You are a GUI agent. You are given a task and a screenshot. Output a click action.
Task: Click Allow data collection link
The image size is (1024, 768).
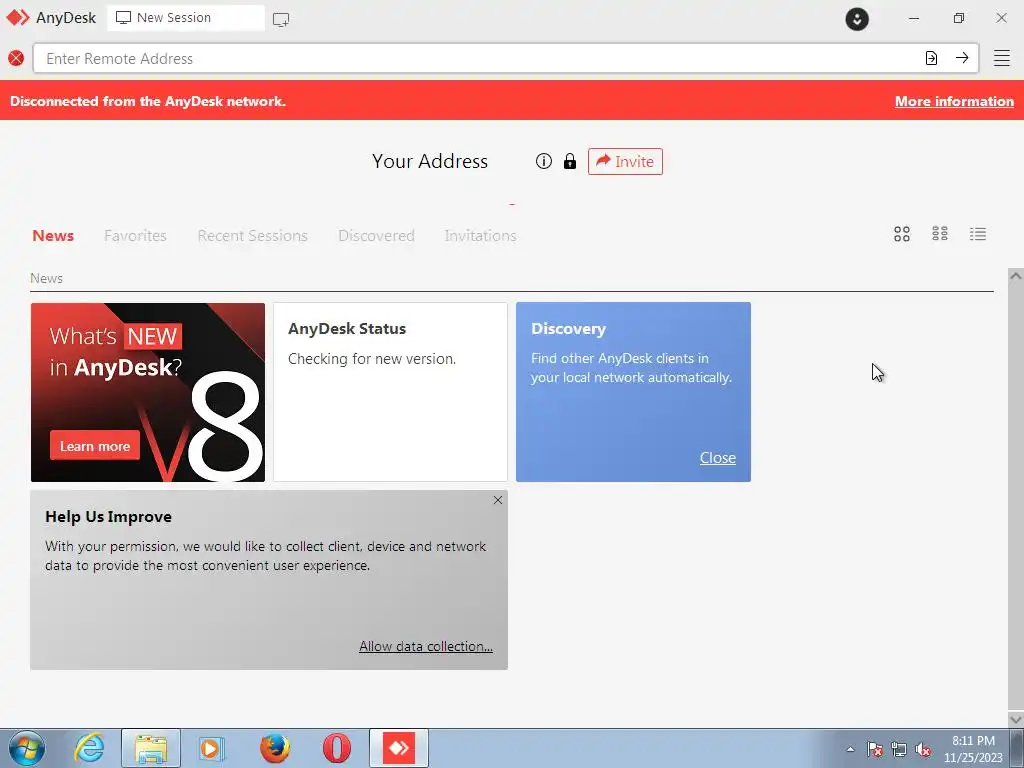[x=426, y=646]
